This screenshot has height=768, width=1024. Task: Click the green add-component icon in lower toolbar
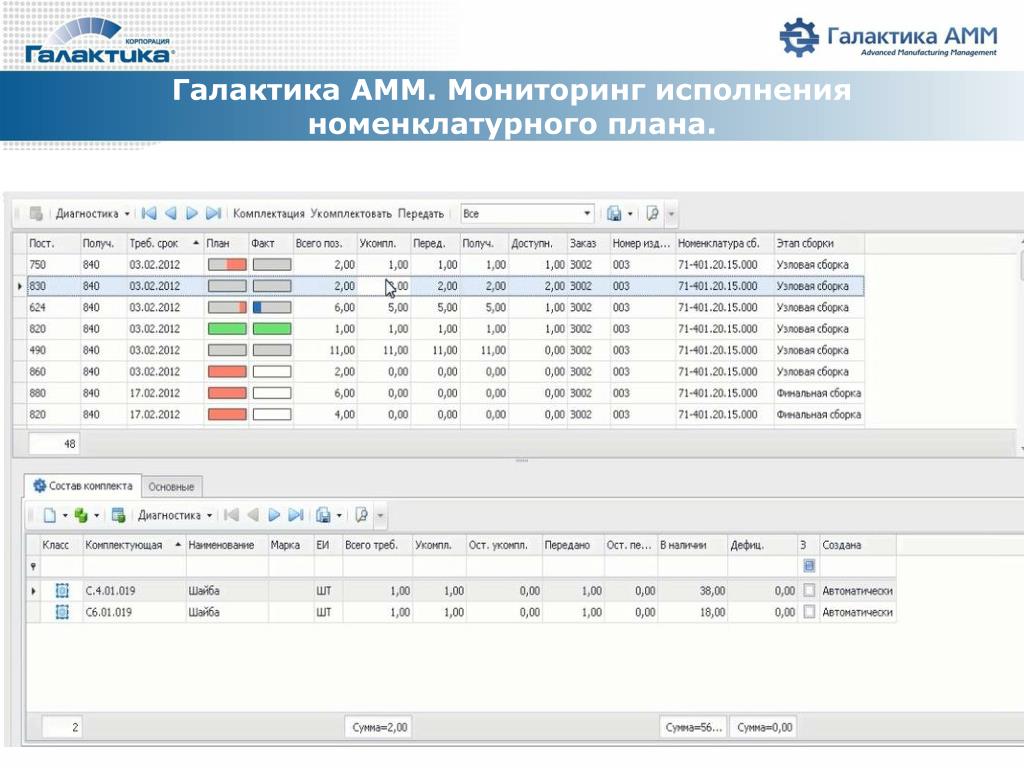pyautogui.click(x=81, y=515)
